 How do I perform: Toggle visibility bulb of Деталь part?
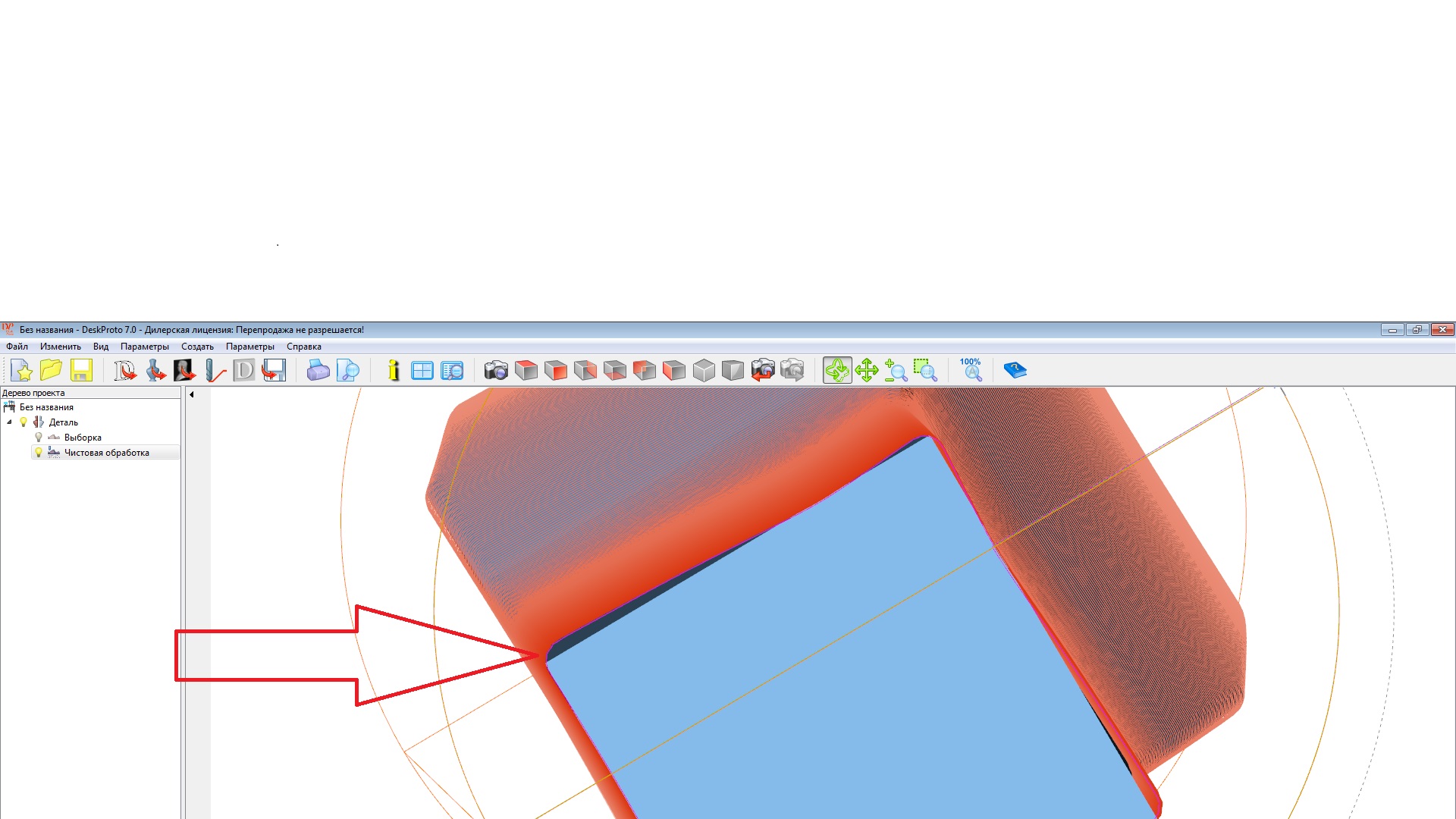24,422
